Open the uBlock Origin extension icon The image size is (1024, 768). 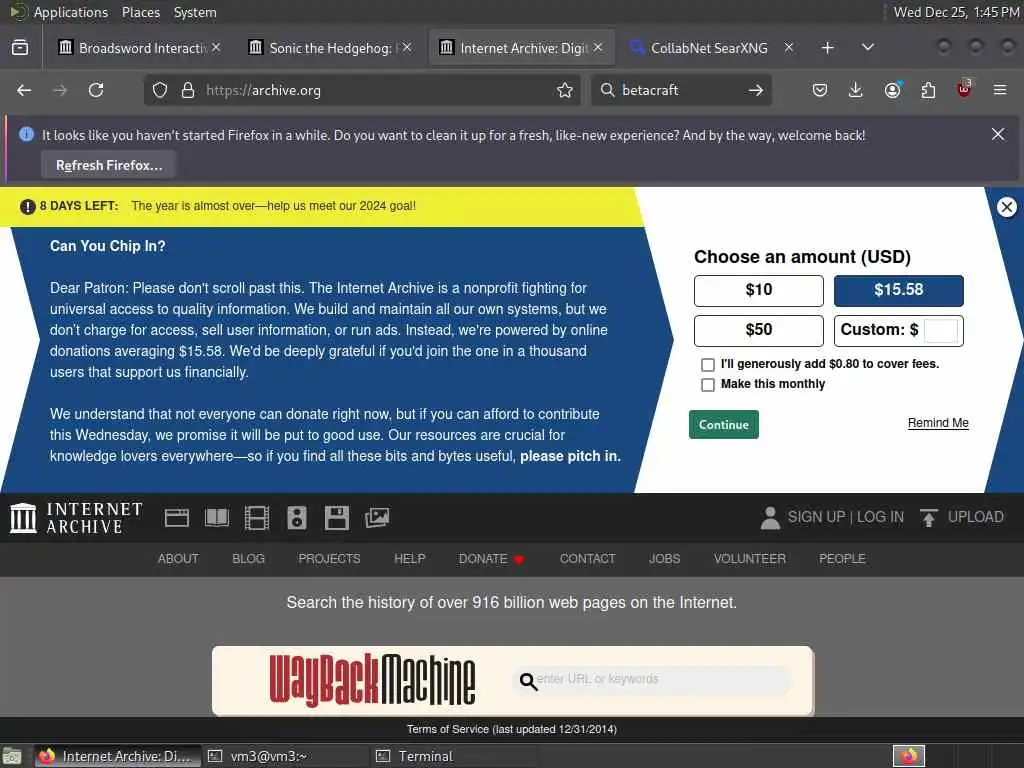coord(964,89)
